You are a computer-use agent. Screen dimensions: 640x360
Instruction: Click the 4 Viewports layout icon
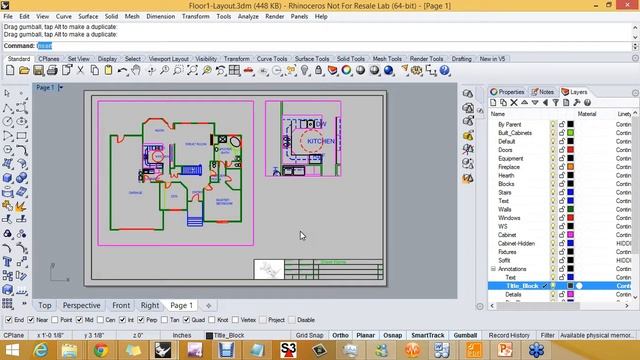point(234,70)
